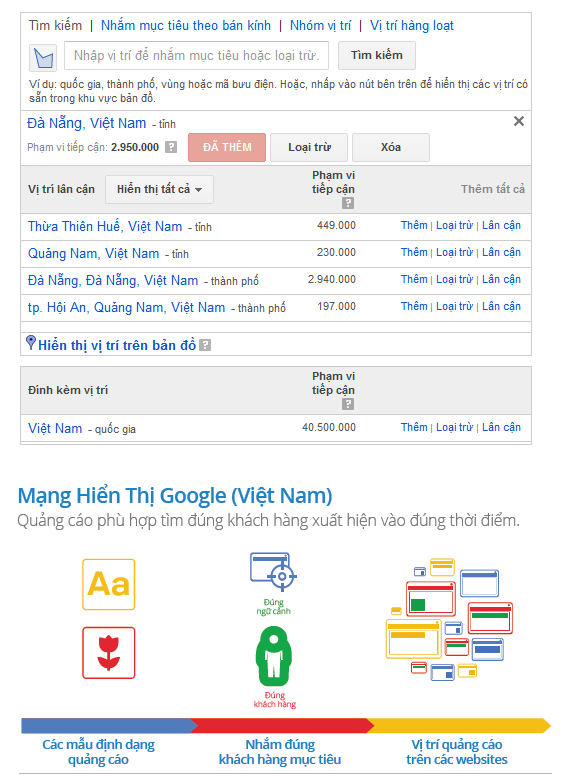Click the 449.000 reach value
This screenshot has height=779, width=566.
[336, 226]
